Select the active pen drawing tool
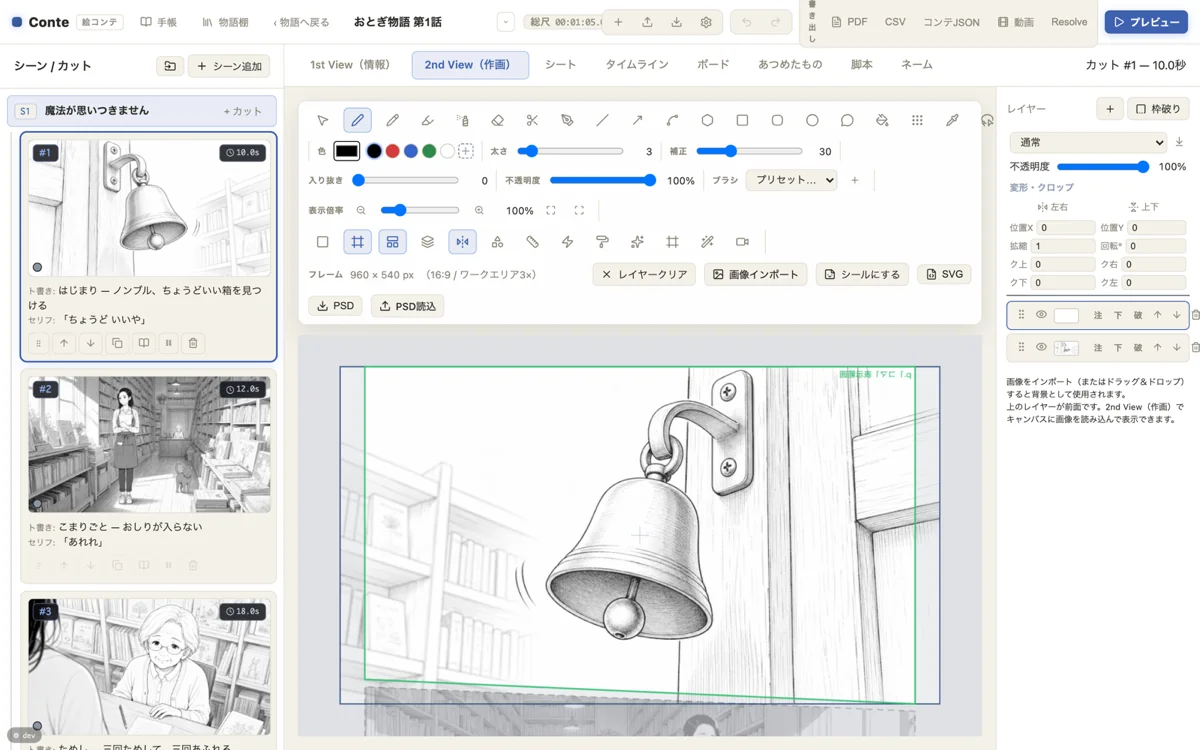1200x750 pixels. coord(357,120)
